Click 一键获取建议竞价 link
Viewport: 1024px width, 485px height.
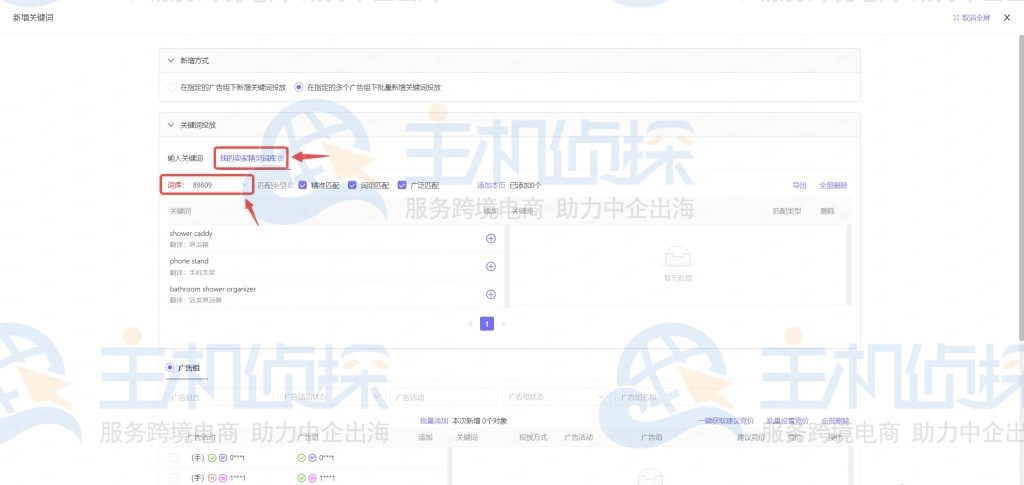click(x=726, y=421)
